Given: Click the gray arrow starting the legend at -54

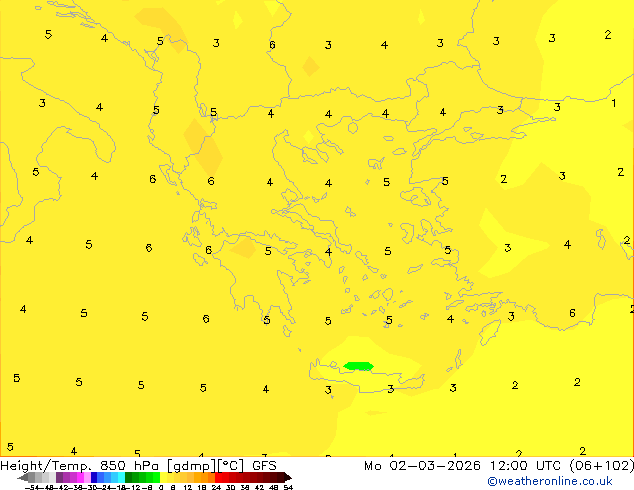Looking at the screenshot, I should coord(23,477).
